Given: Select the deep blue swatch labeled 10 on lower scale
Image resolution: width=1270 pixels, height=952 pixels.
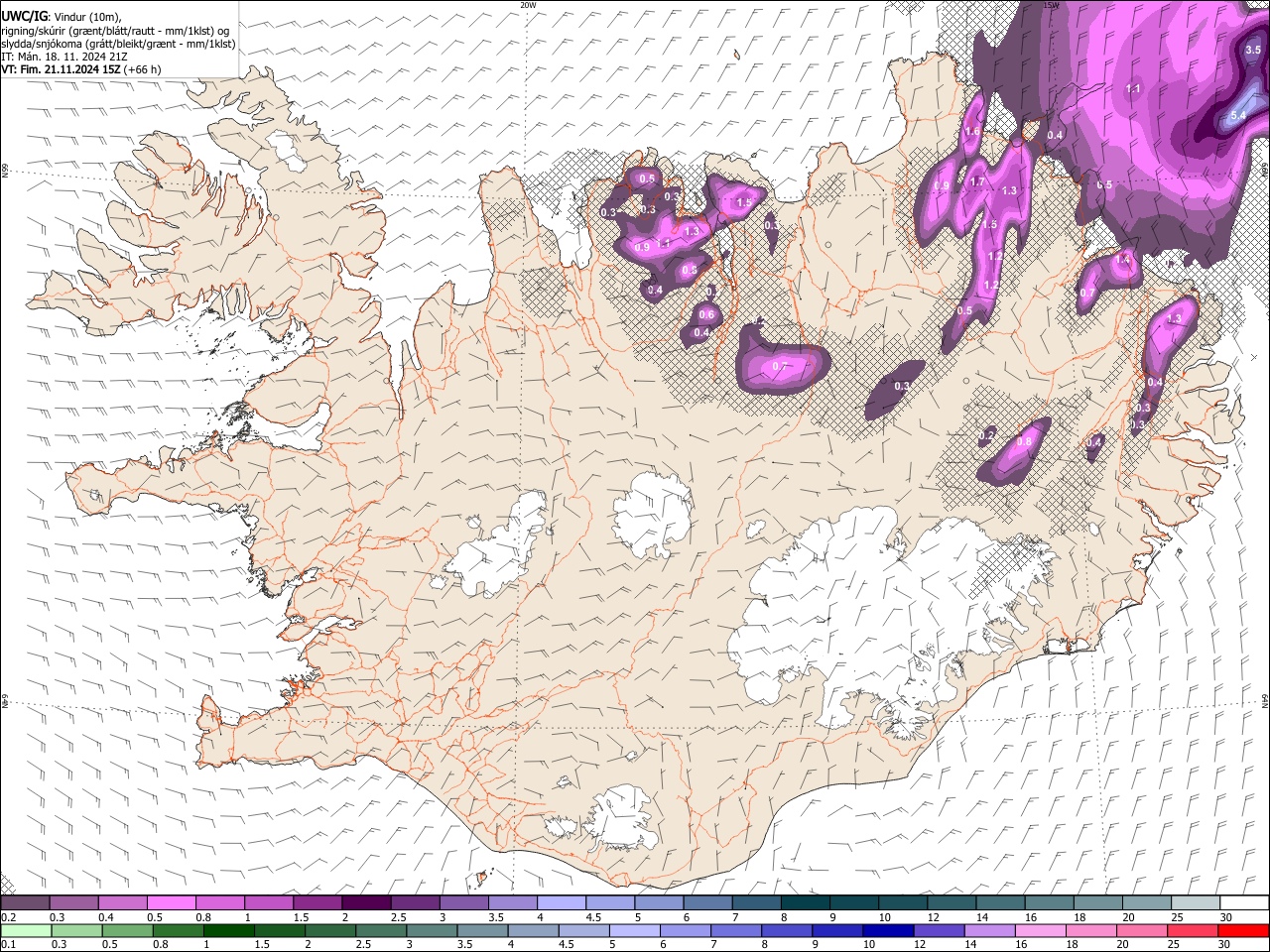Looking at the screenshot, I should tap(887, 930).
